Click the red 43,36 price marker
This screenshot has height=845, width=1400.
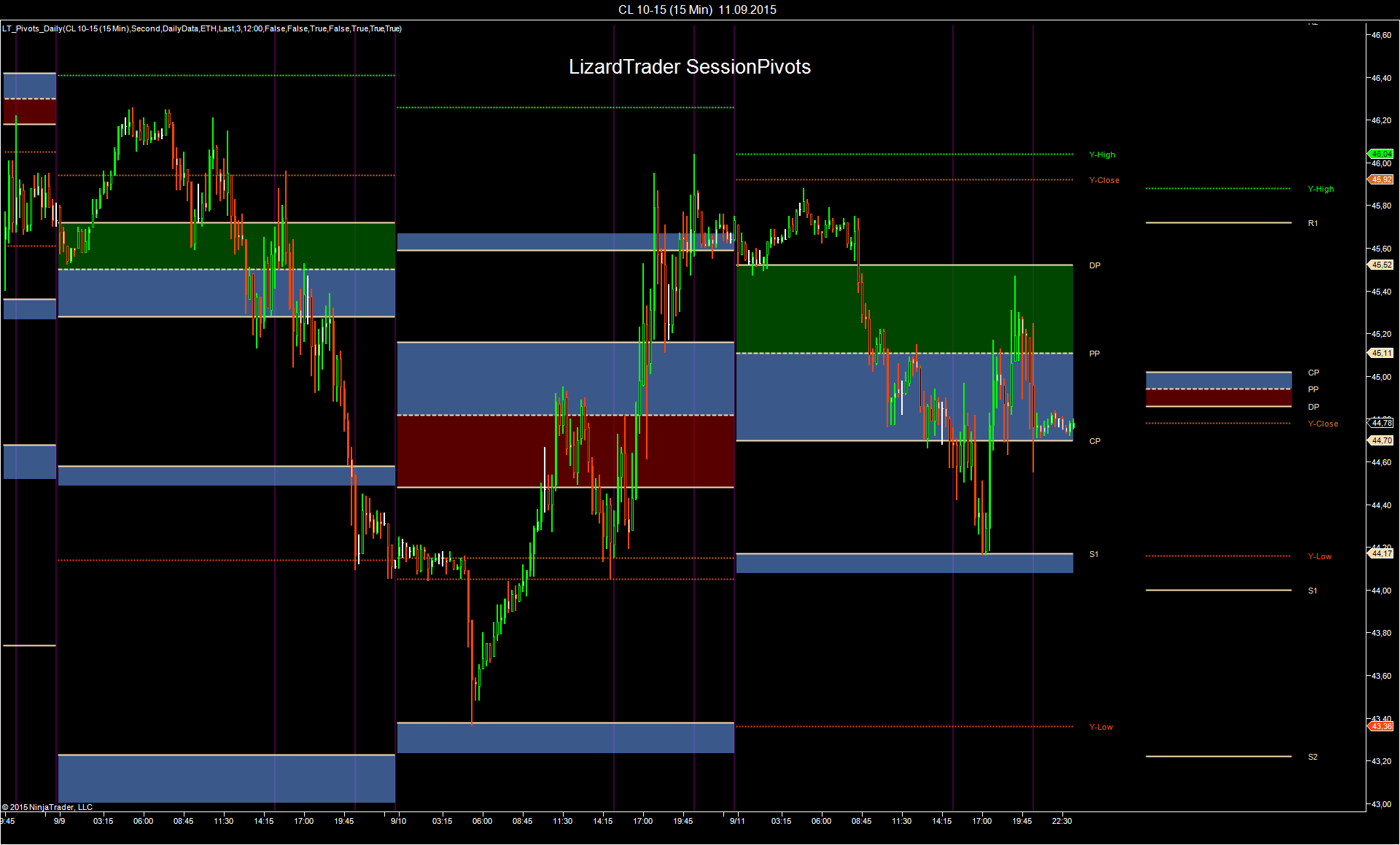[x=1381, y=726]
